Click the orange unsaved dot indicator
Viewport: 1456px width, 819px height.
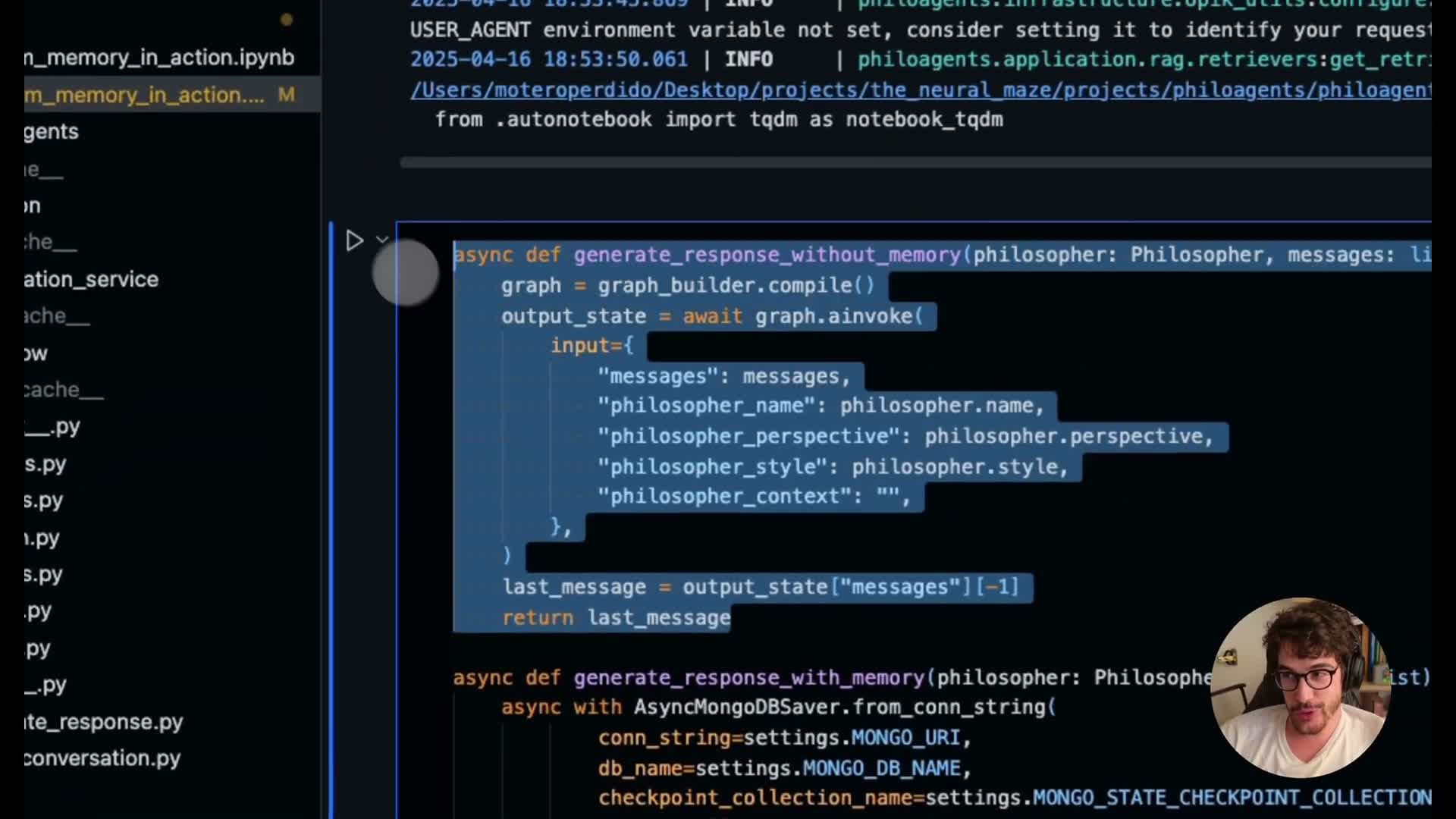pos(287,20)
